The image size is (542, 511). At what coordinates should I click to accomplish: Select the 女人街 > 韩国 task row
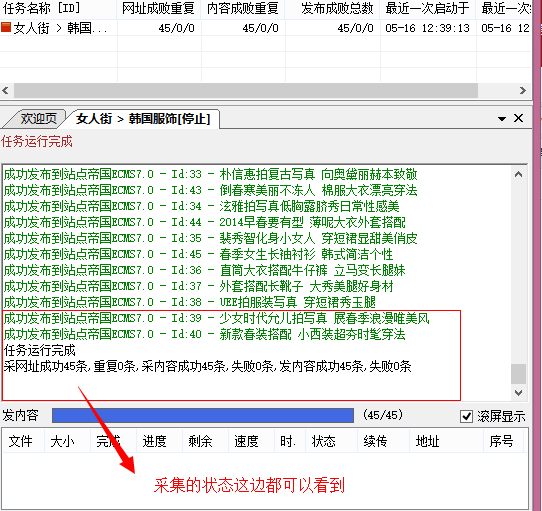pyautogui.click(x=265, y=28)
